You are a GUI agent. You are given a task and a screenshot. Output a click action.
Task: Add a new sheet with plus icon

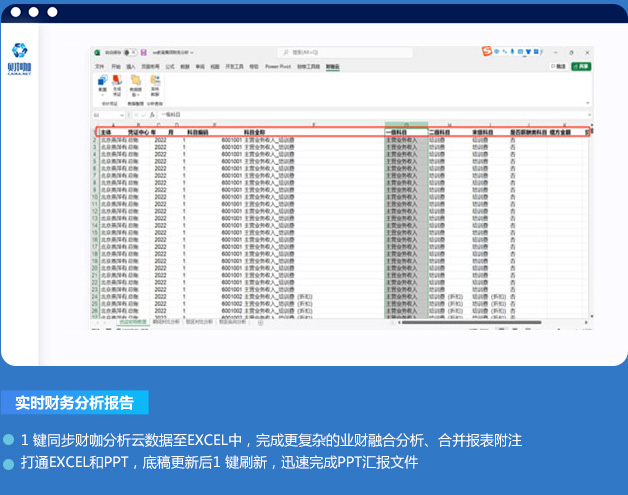pyautogui.click(x=260, y=322)
